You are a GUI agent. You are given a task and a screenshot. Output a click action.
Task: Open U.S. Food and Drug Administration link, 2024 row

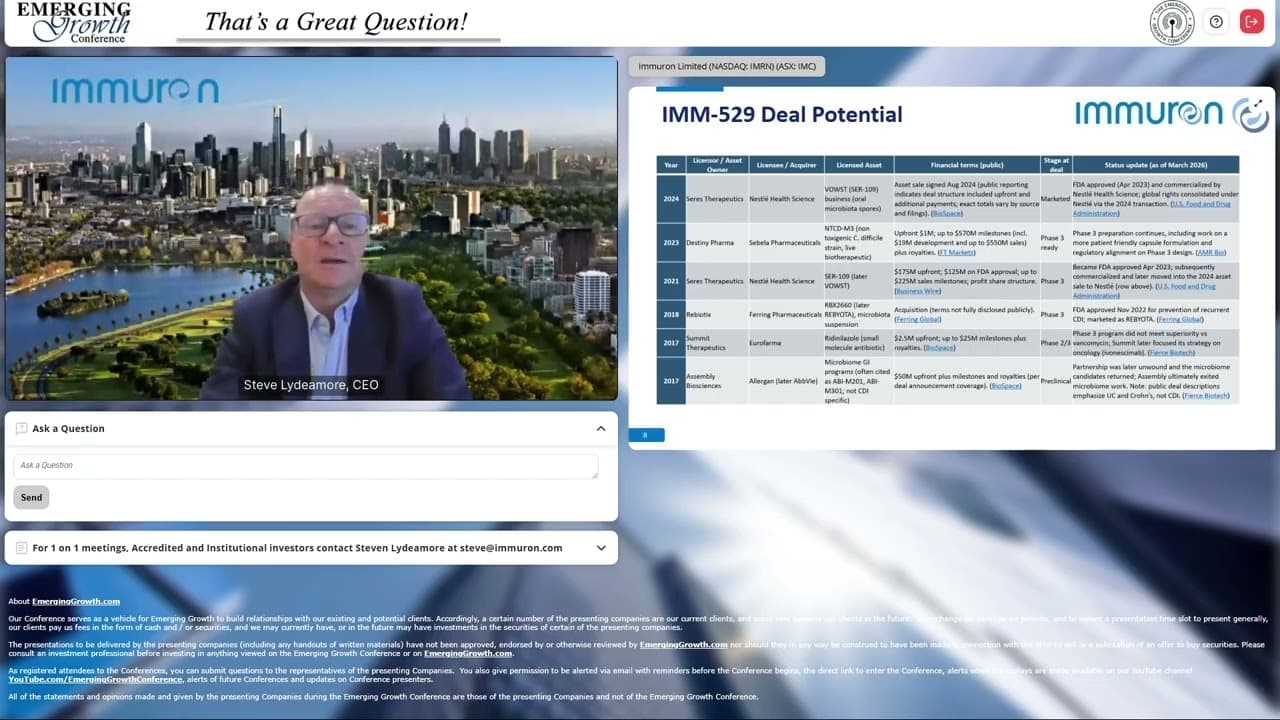click(x=1152, y=208)
